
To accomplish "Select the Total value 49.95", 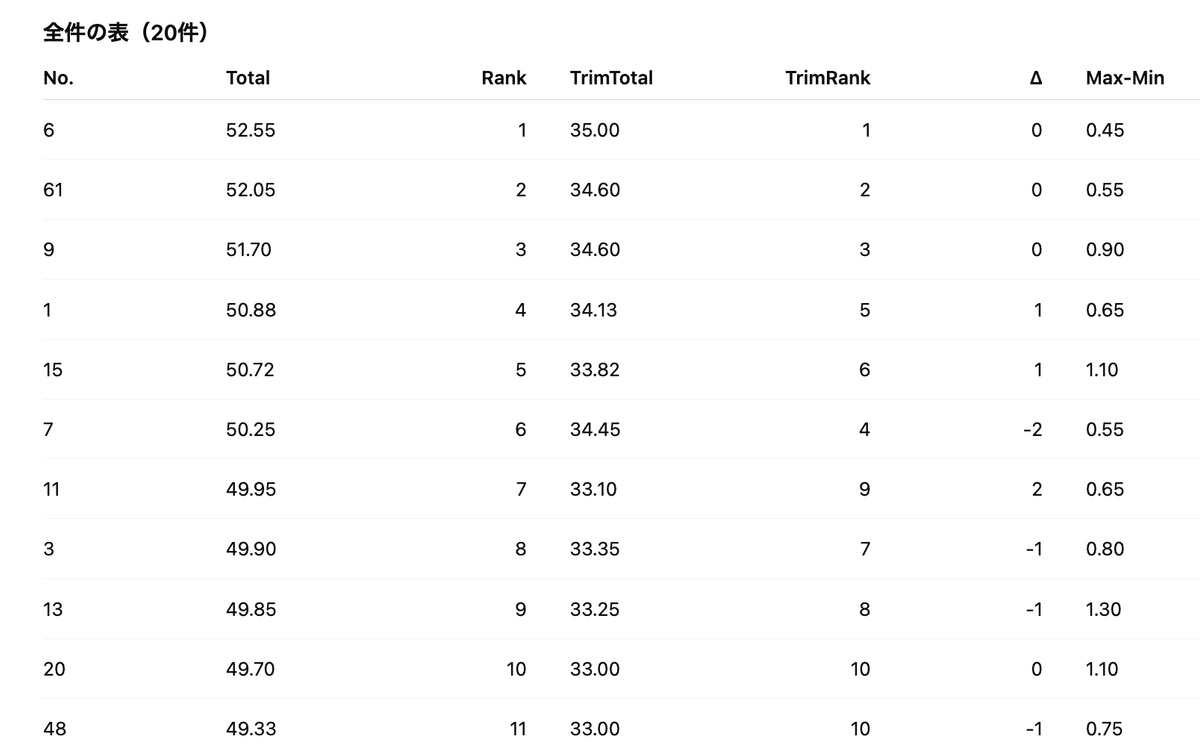I will click(250, 489).
